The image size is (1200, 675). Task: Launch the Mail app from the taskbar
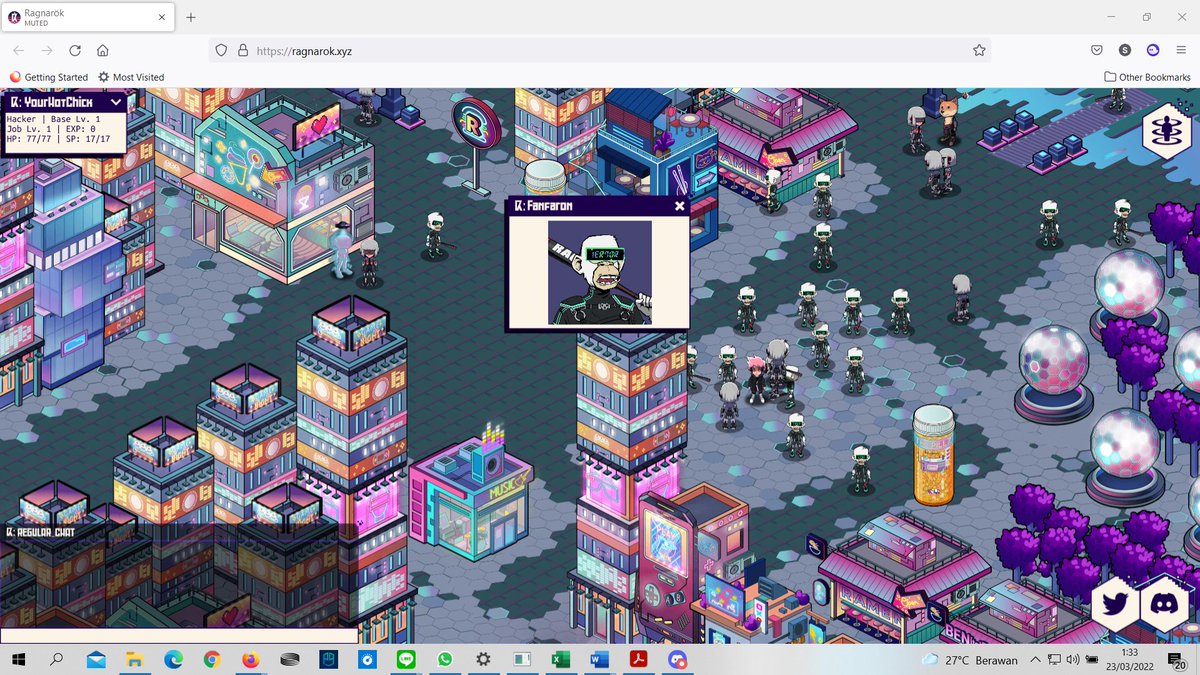click(x=96, y=660)
